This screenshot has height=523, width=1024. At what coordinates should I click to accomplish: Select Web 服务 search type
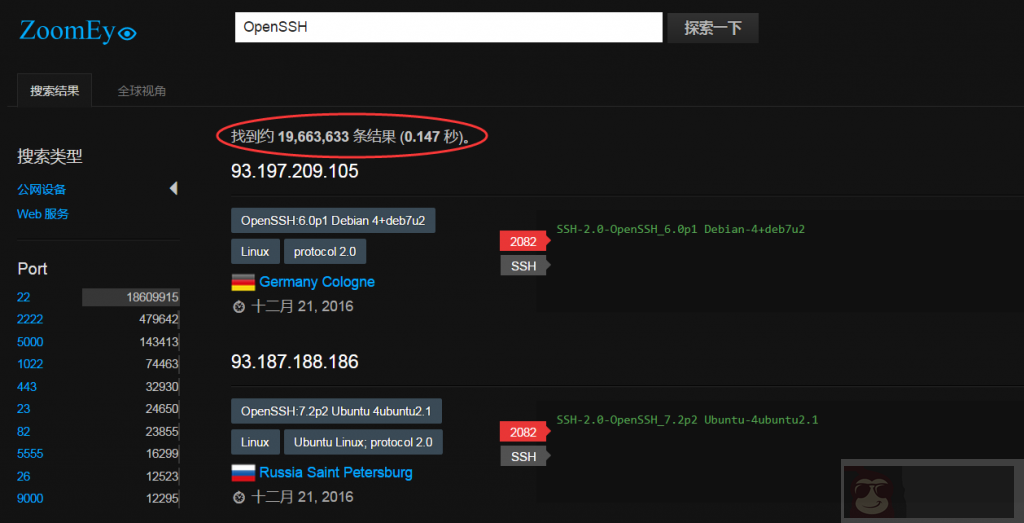pos(43,214)
